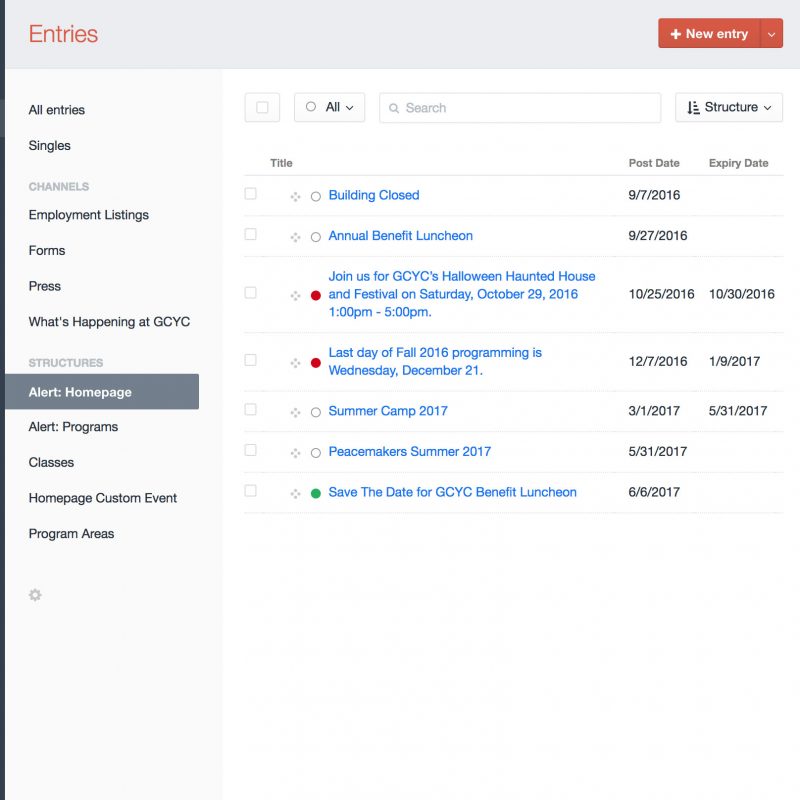Open What's Happening at GCYC channel
800x800 pixels.
(x=109, y=322)
